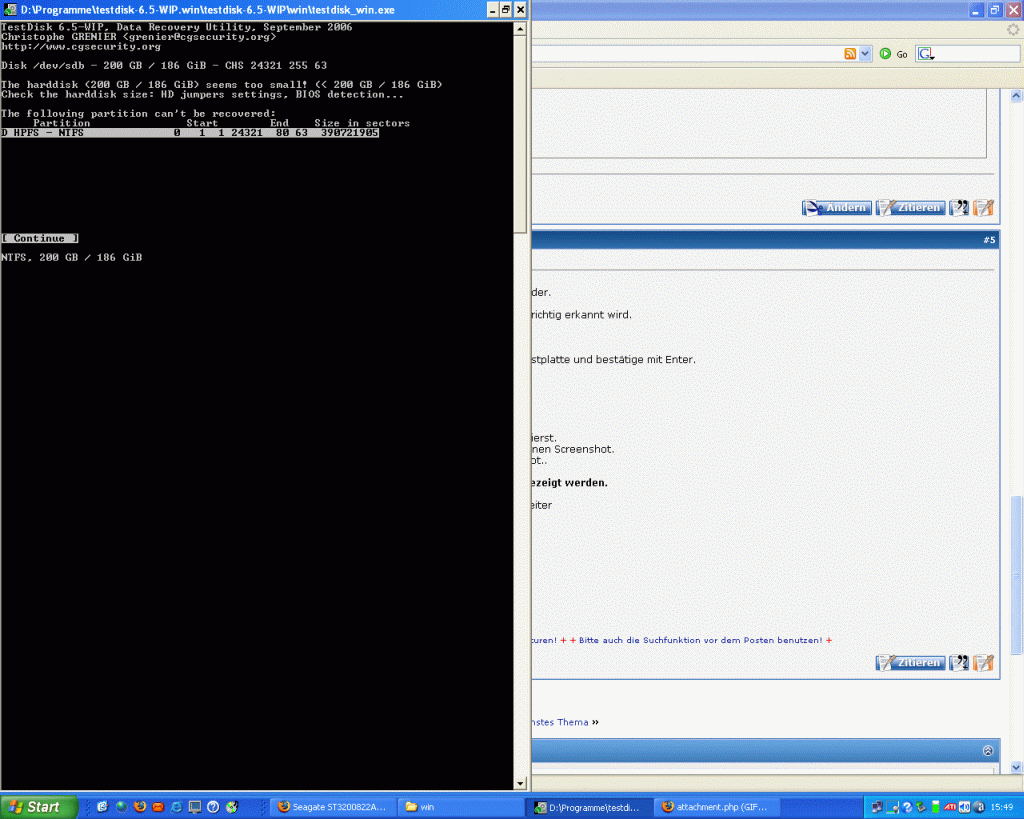The image size is (1024, 819).
Task: Click the RSS feed icon in address bar
Action: 850,54
